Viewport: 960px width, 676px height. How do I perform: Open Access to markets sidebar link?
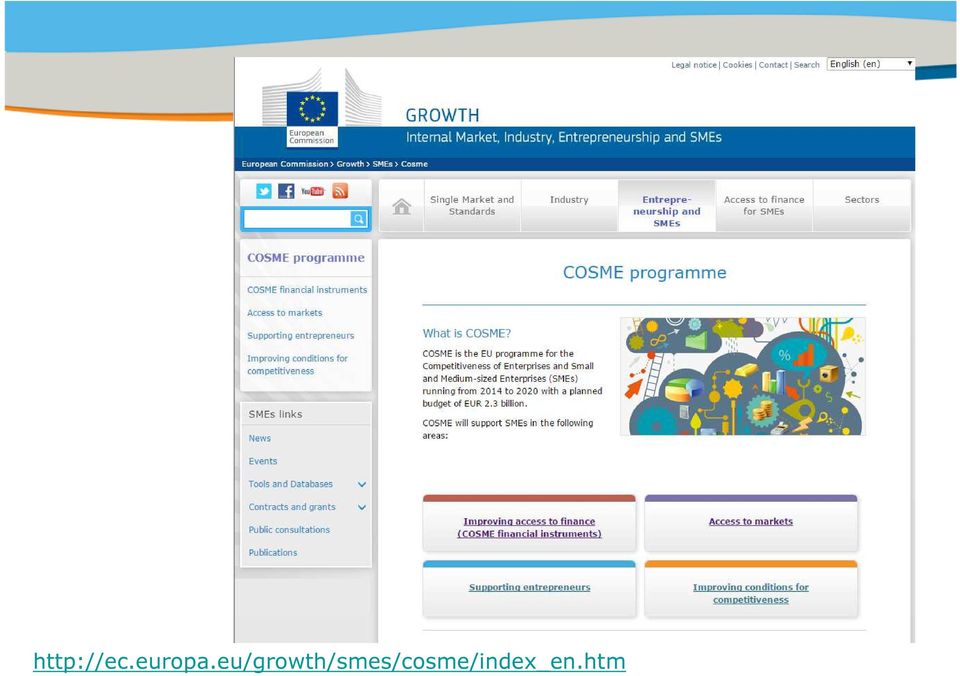285,313
